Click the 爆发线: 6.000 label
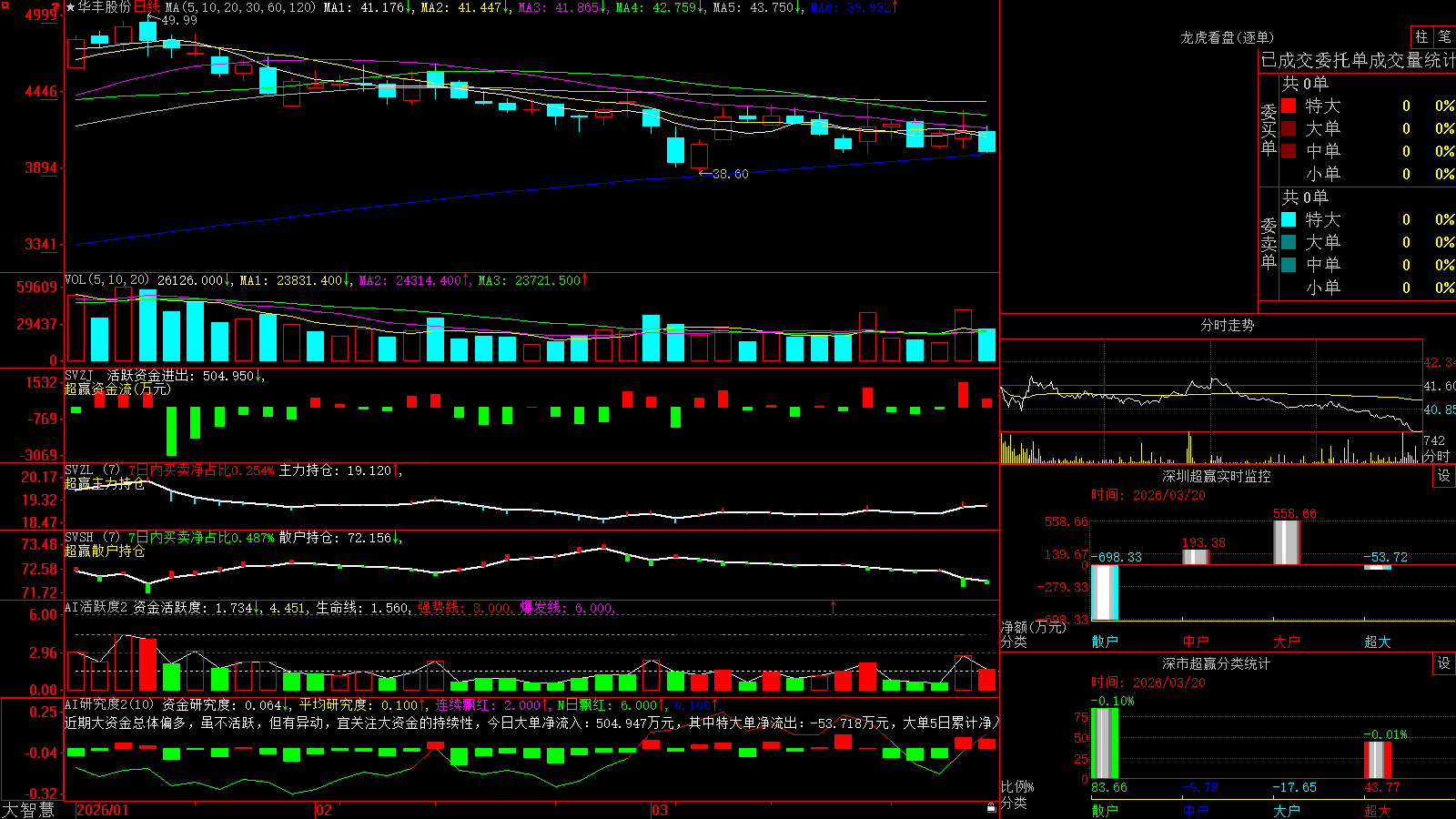Screen dimensions: 1456x819 point(567,607)
